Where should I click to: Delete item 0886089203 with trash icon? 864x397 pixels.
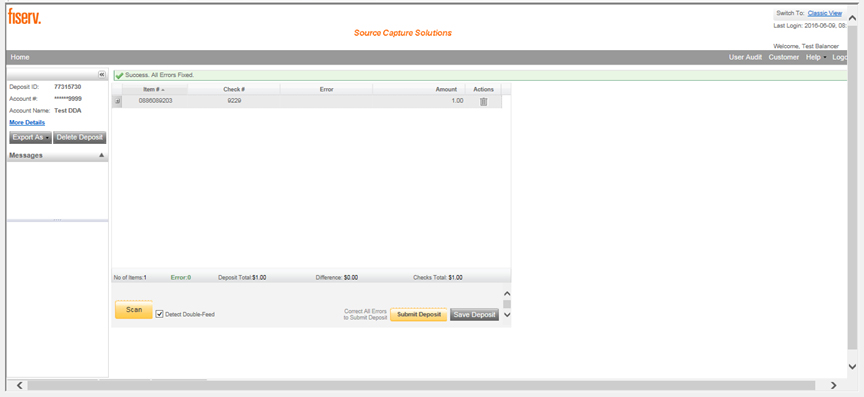point(483,101)
